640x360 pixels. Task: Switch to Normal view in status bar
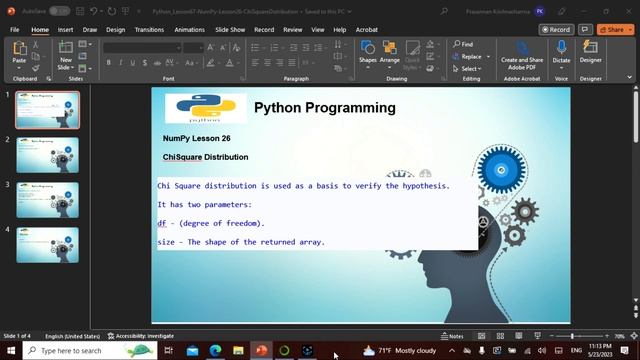[x=482, y=336]
